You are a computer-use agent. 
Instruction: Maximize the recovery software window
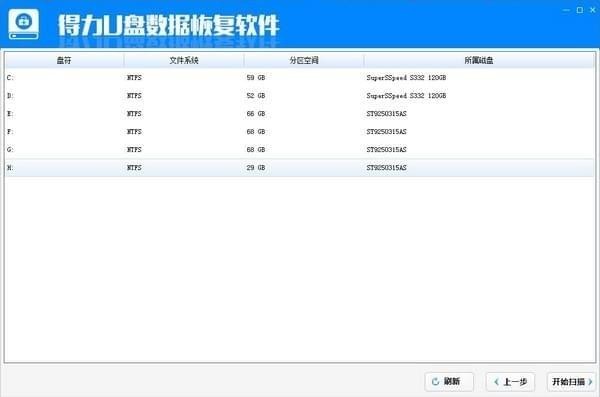(580, 10)
